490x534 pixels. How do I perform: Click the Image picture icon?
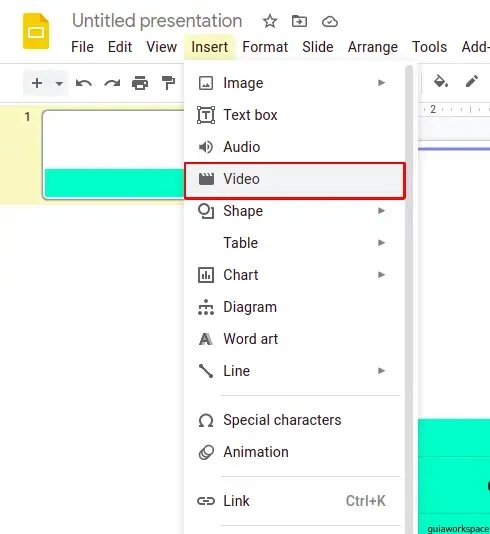click(x=206, y=83)
